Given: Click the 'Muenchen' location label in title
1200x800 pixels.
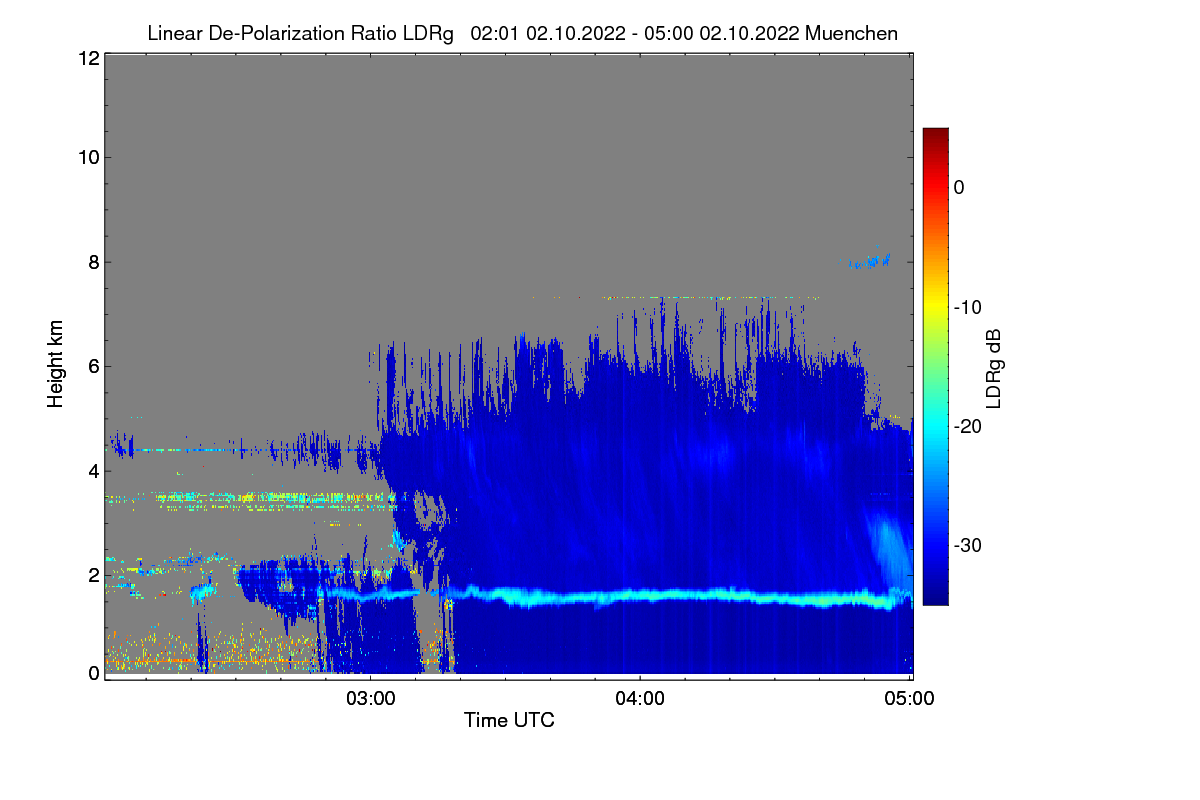Looking at the screenshot, I should [x=851, y=33].
